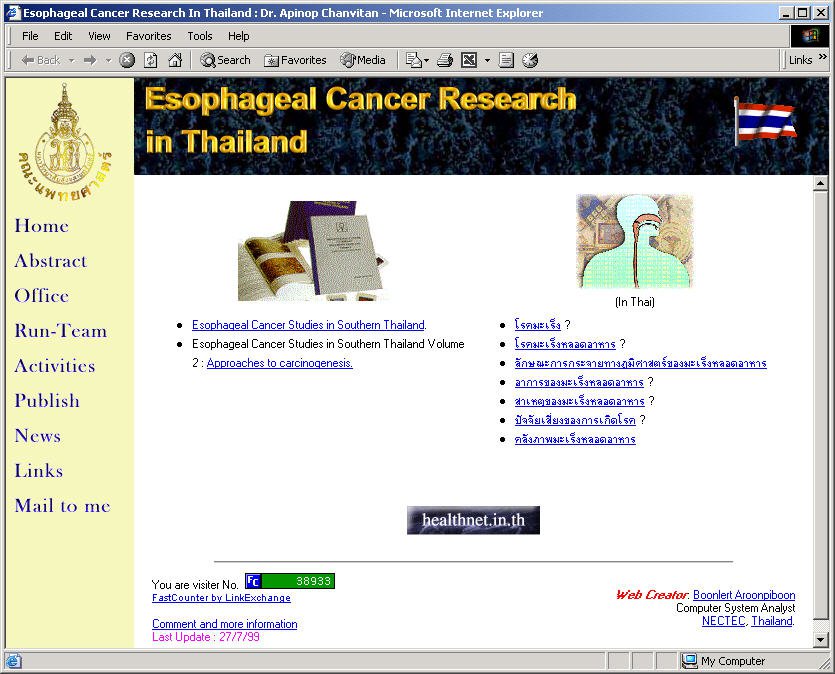Click the healthnet.in.th banner

pyautogui.click(x=473, y=520)
